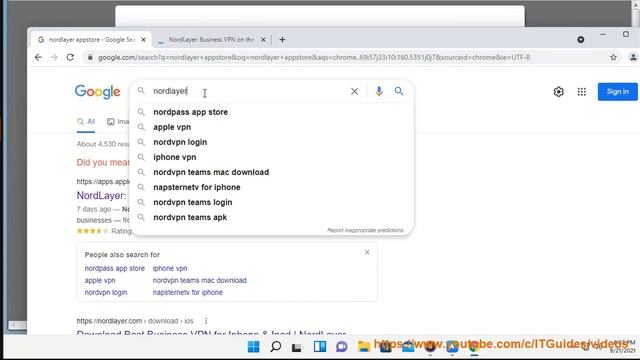Open related nordvpn teams mac download link
Screen dimensions: 640x360
click(200, 280)
